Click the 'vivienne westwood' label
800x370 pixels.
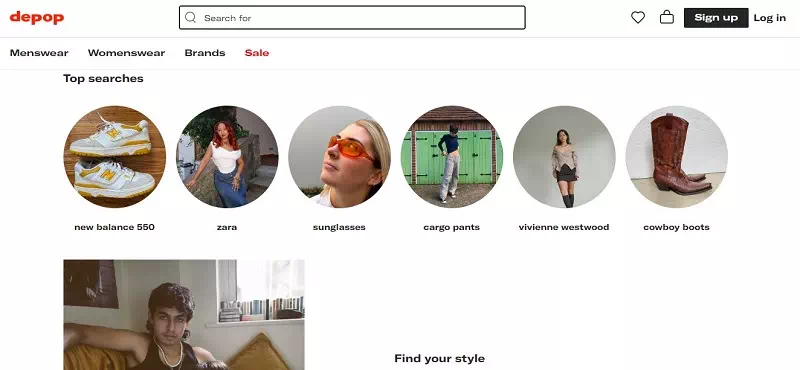pos(564,227)
